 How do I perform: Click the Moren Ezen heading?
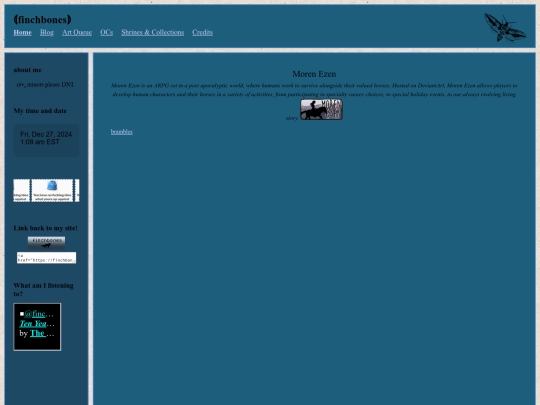tap(314, 74)
